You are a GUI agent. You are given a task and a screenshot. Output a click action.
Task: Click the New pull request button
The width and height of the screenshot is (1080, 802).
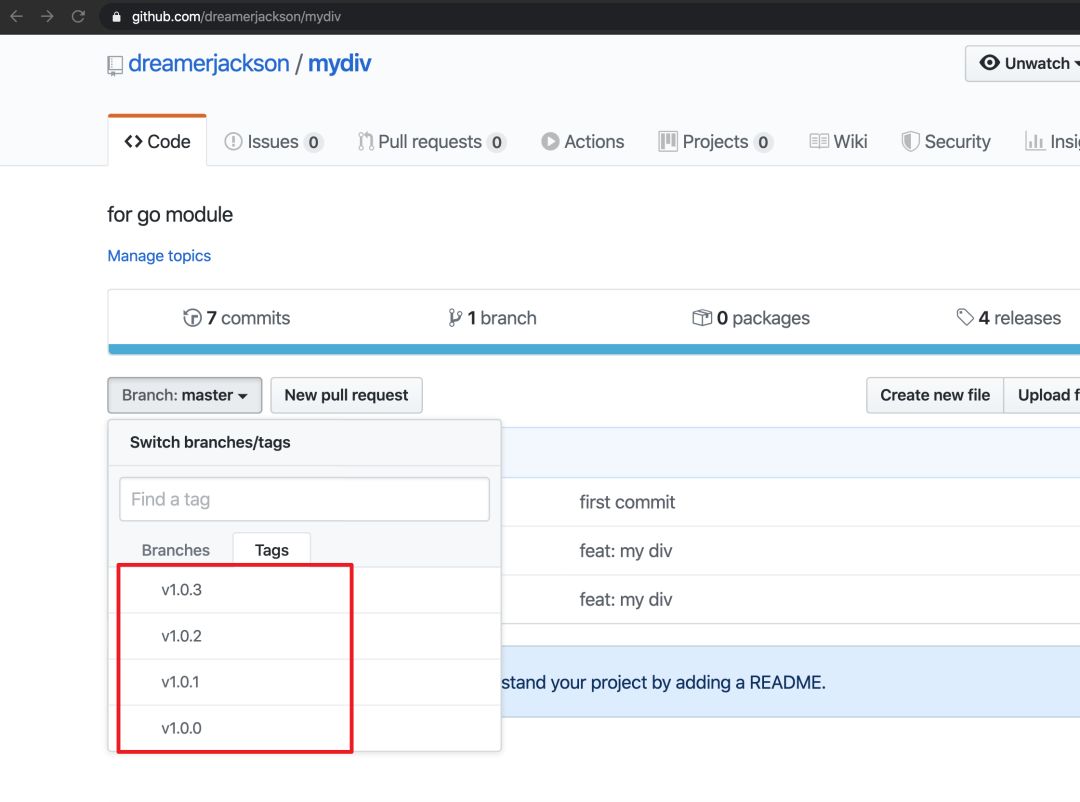click(x=346, y=395)
